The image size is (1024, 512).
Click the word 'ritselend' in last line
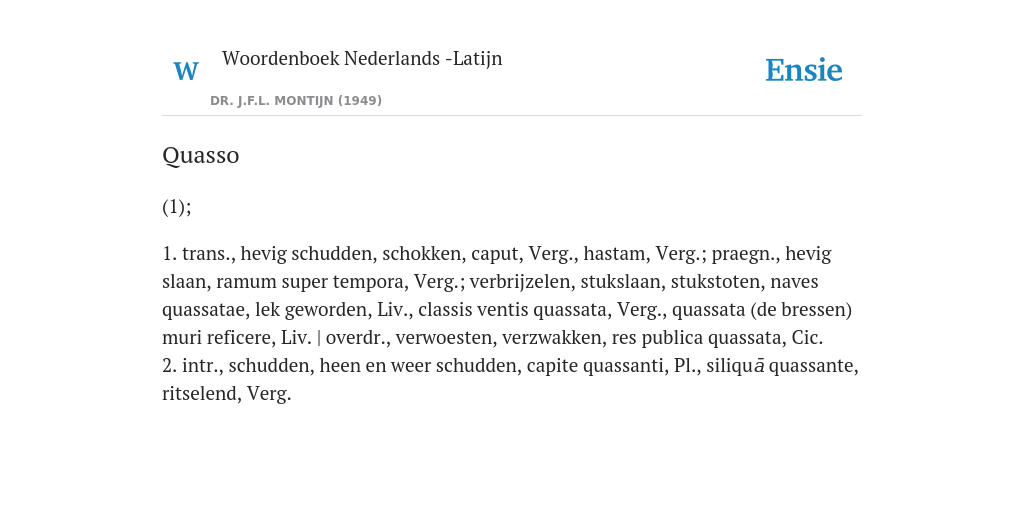199,394
